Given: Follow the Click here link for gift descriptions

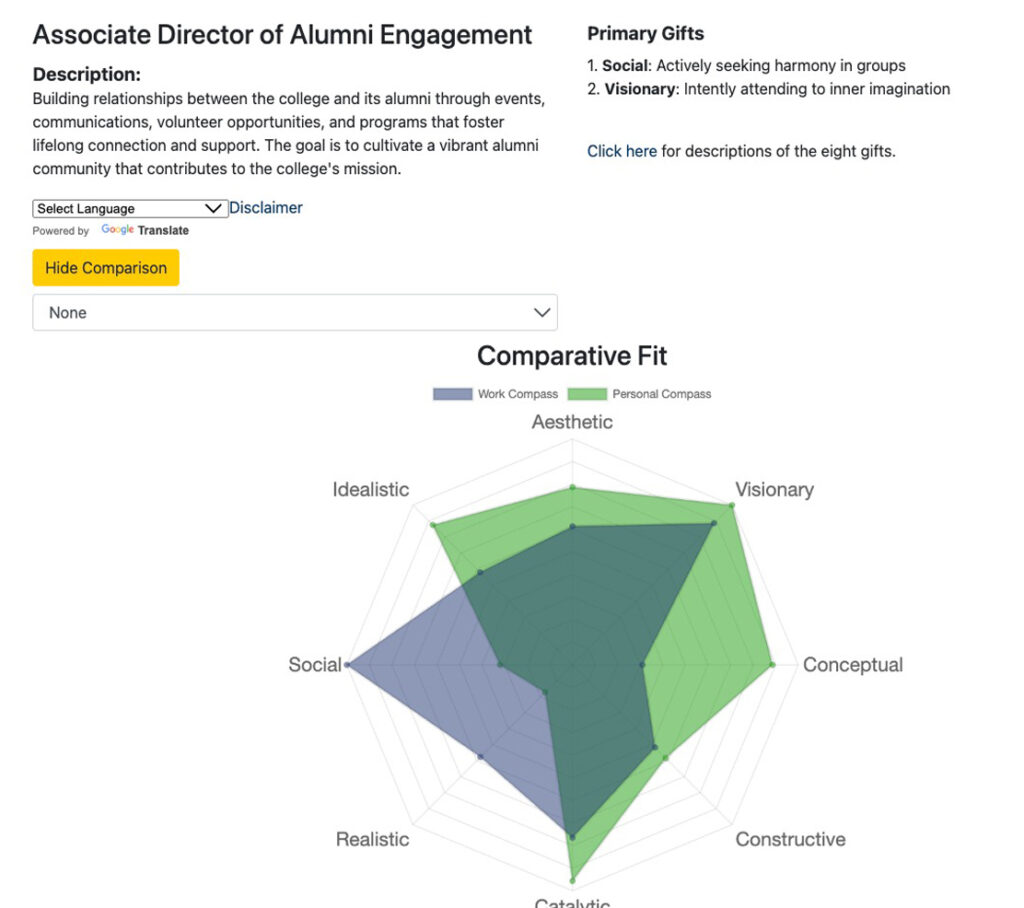Looking at the screenshot, I should tap(622, 152).
